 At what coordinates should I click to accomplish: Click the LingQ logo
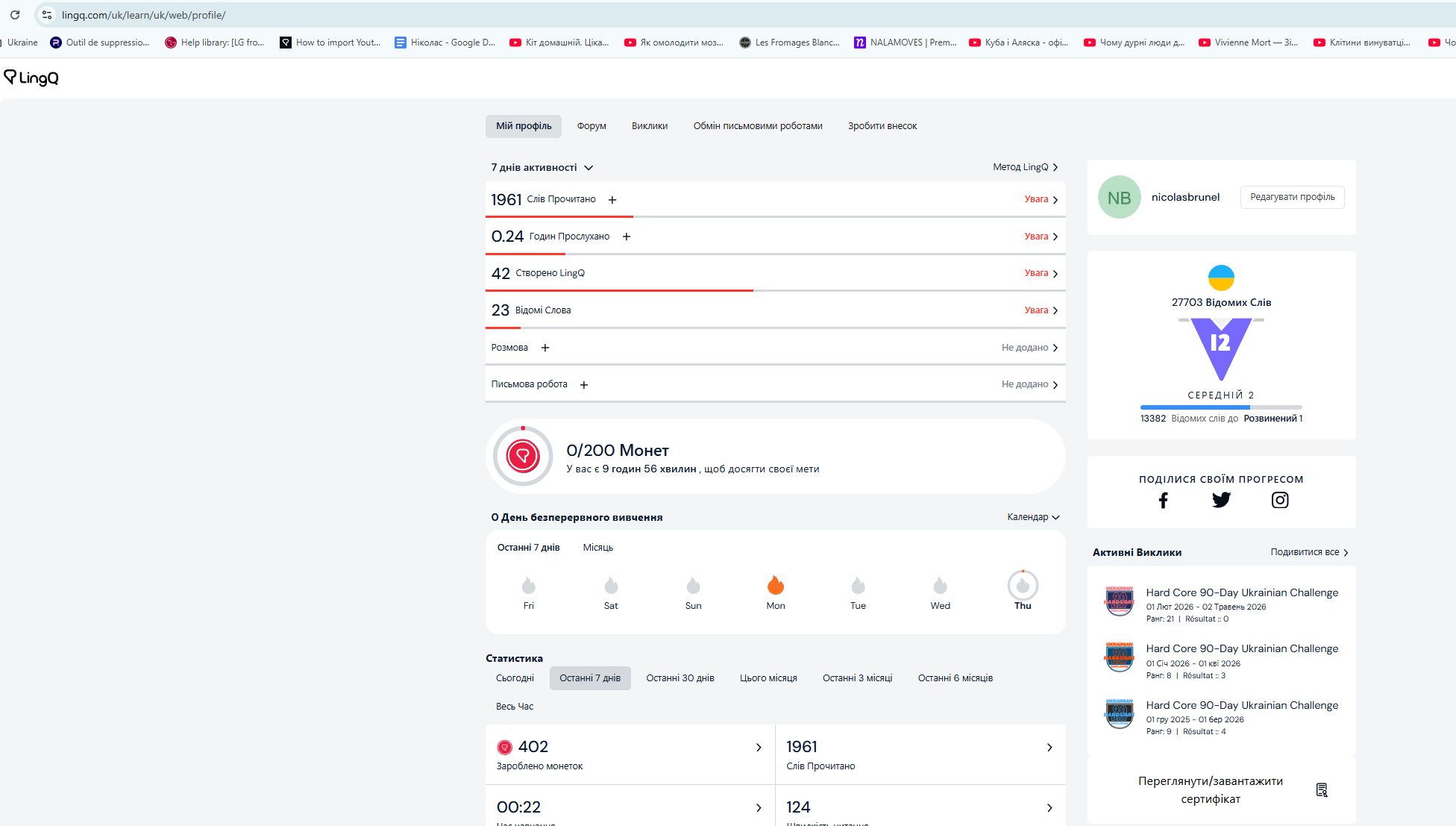pyautogui.click(x=31, y=78)
